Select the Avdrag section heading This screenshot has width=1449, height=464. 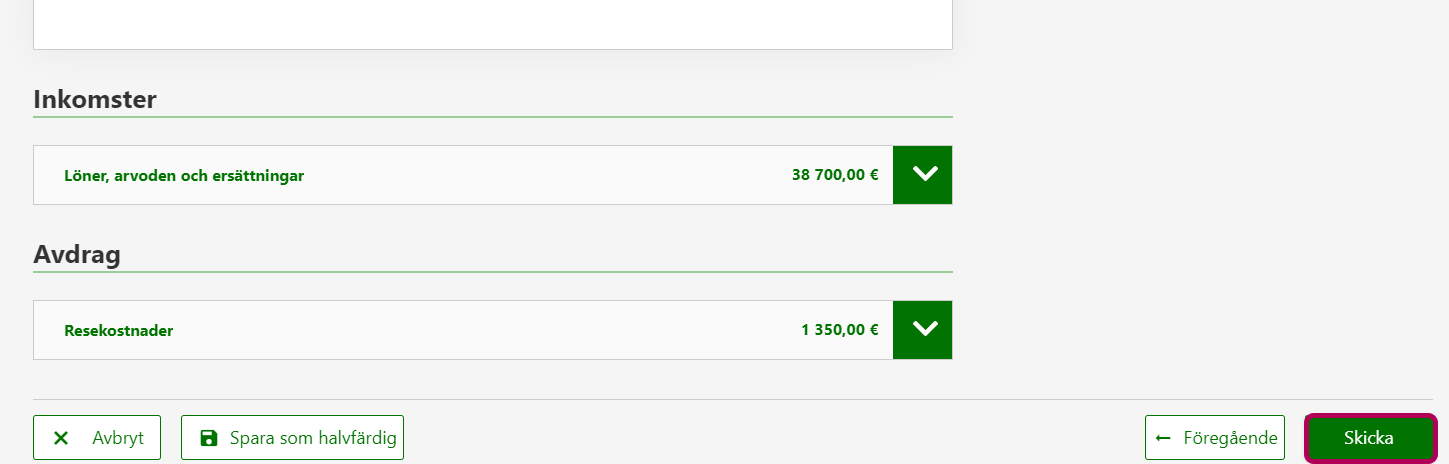pyautogui.click(x=77, y=254)
